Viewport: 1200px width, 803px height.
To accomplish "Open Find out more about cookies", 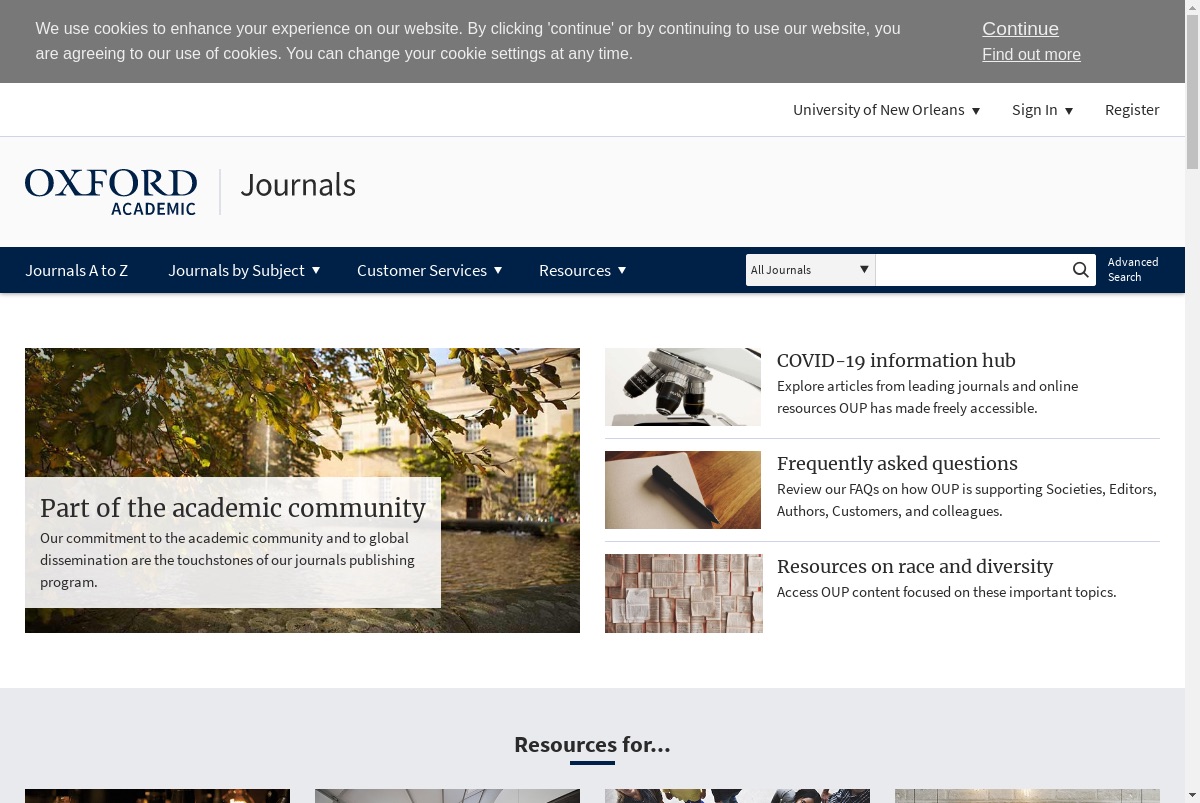I will tap(1031, 54).
